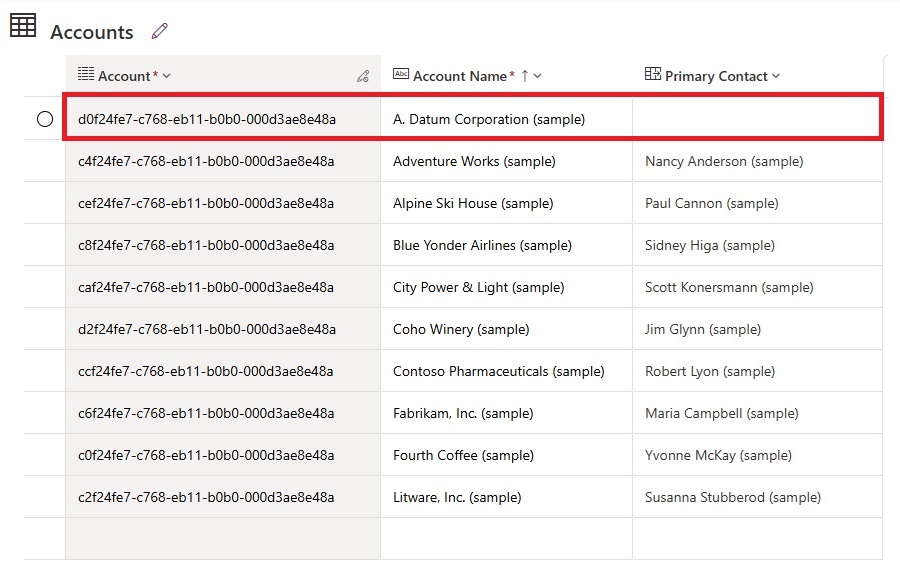Click account ID ccf24fe7-c768-eb11-b0b0-000d3ae8e48a

(x=205, y=371)
